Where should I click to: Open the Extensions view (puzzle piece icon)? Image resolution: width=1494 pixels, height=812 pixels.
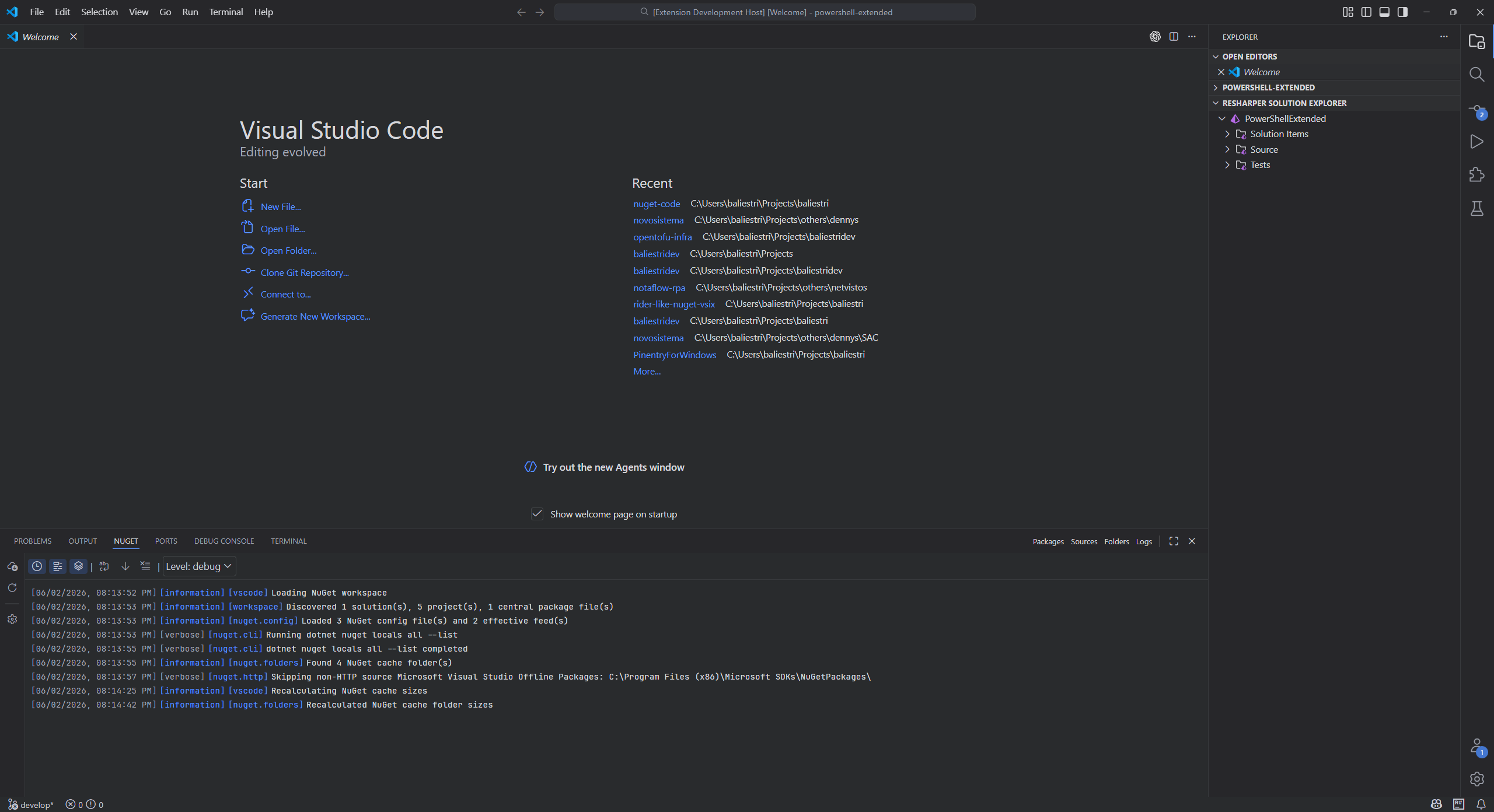coord(1476,174)
